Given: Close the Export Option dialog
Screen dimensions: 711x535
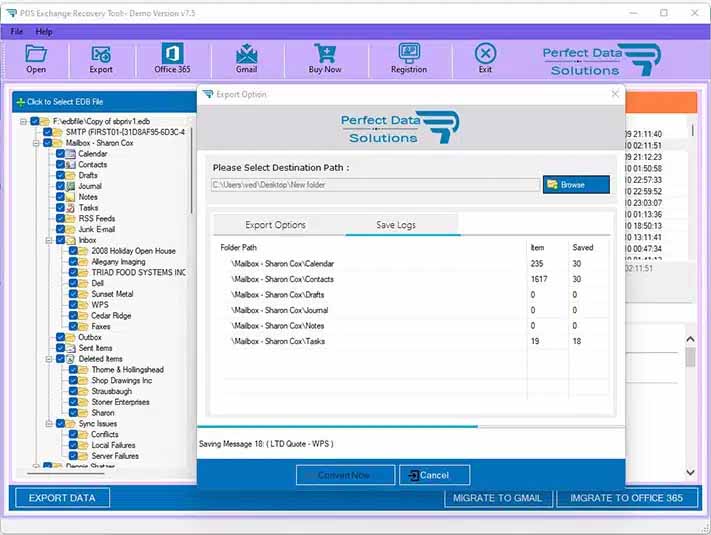Looking at the screenshot, I should click(x=615, y=94).
